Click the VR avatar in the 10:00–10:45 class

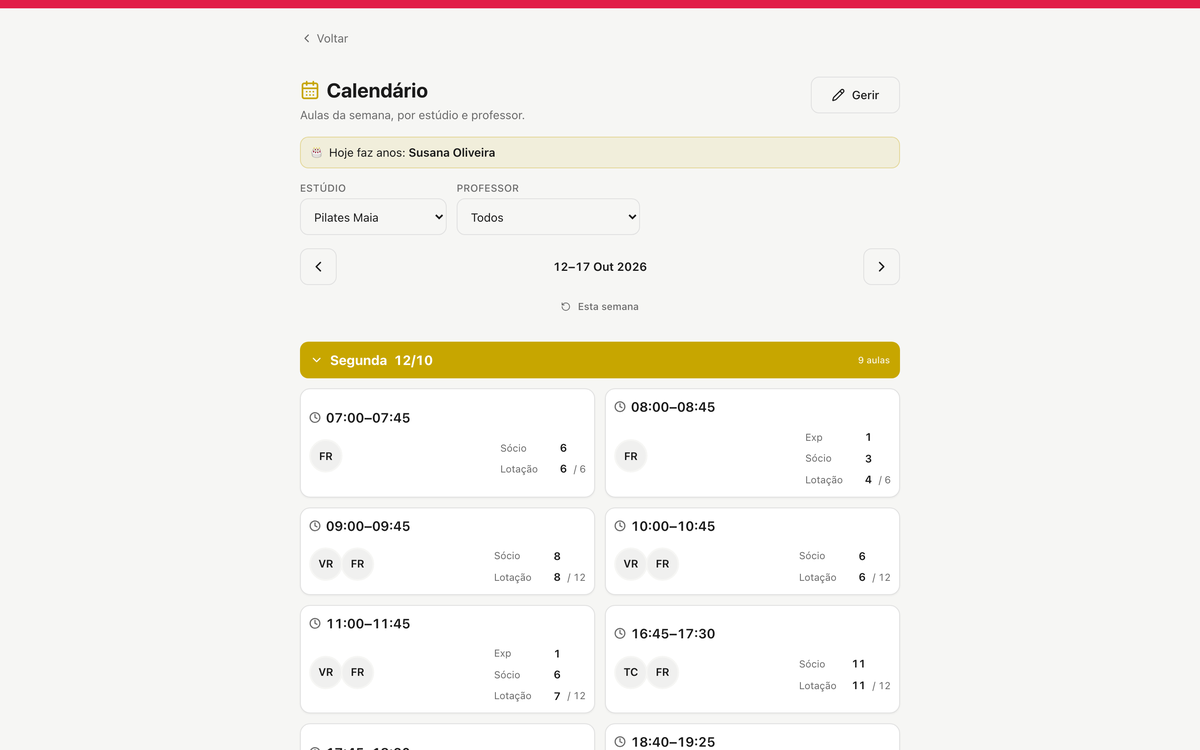[x=631, y=564]
